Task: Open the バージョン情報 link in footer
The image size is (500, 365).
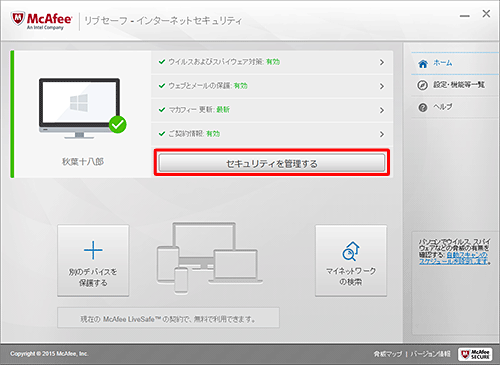Action: 430,354
